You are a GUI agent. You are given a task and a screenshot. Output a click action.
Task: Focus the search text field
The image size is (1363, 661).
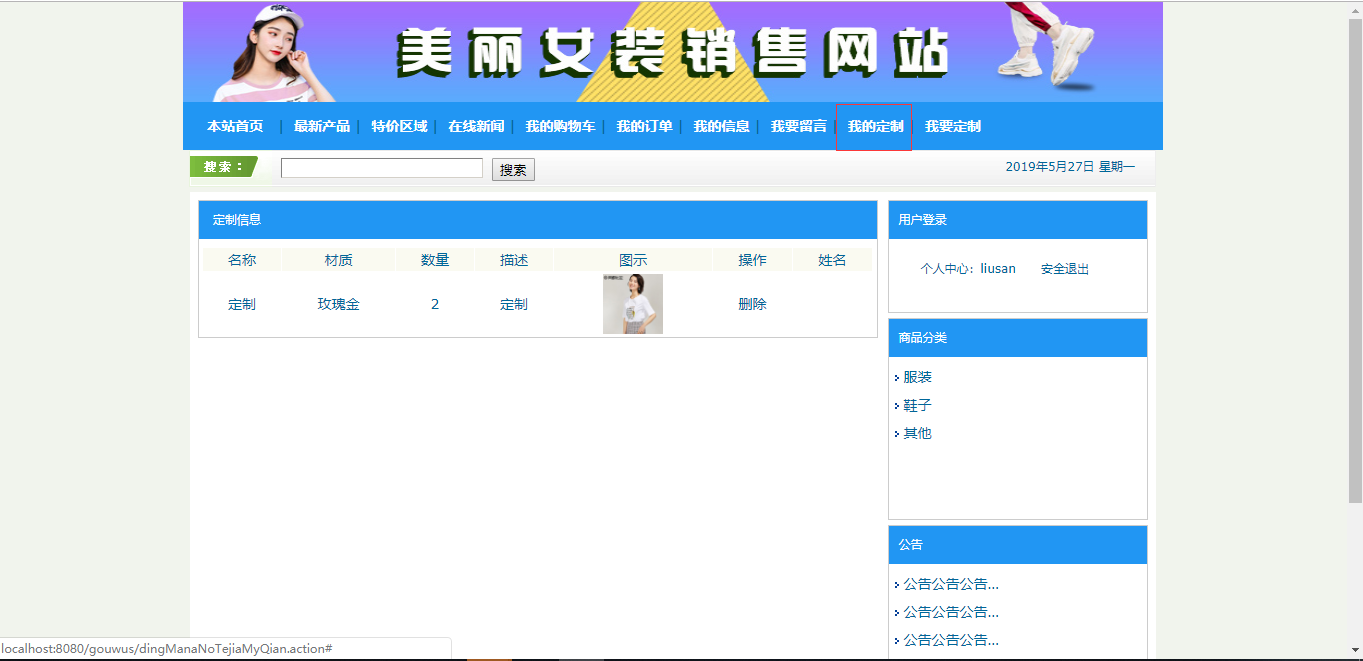(x=382, y=168)
